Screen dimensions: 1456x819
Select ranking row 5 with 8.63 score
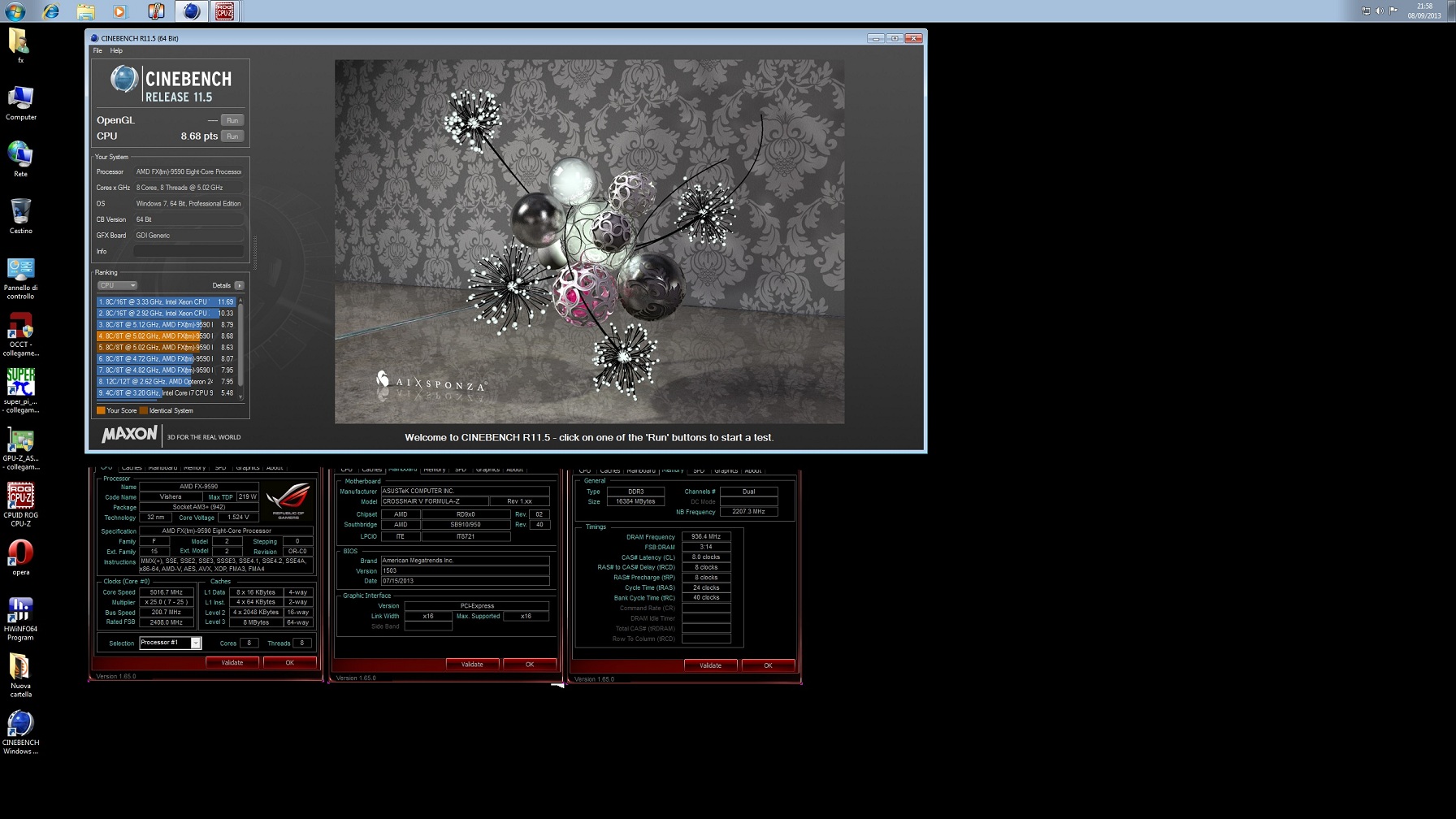tap(166, 347)
